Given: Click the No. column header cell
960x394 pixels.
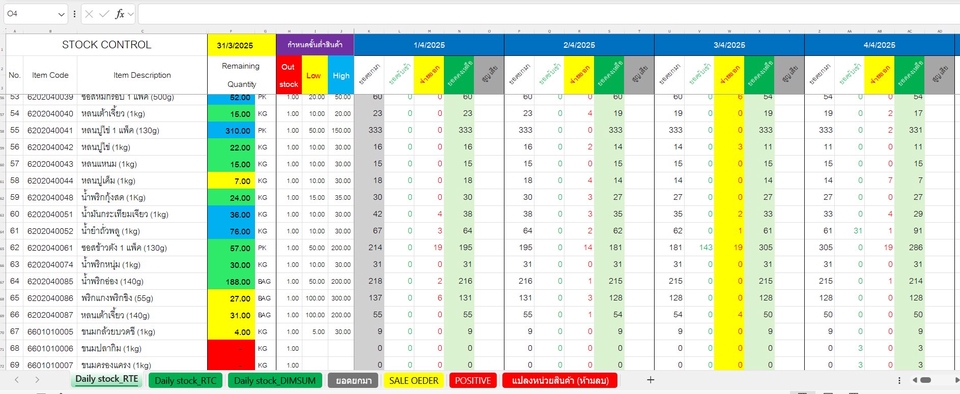Looking at the screenshot, I should tap(15, 75).
